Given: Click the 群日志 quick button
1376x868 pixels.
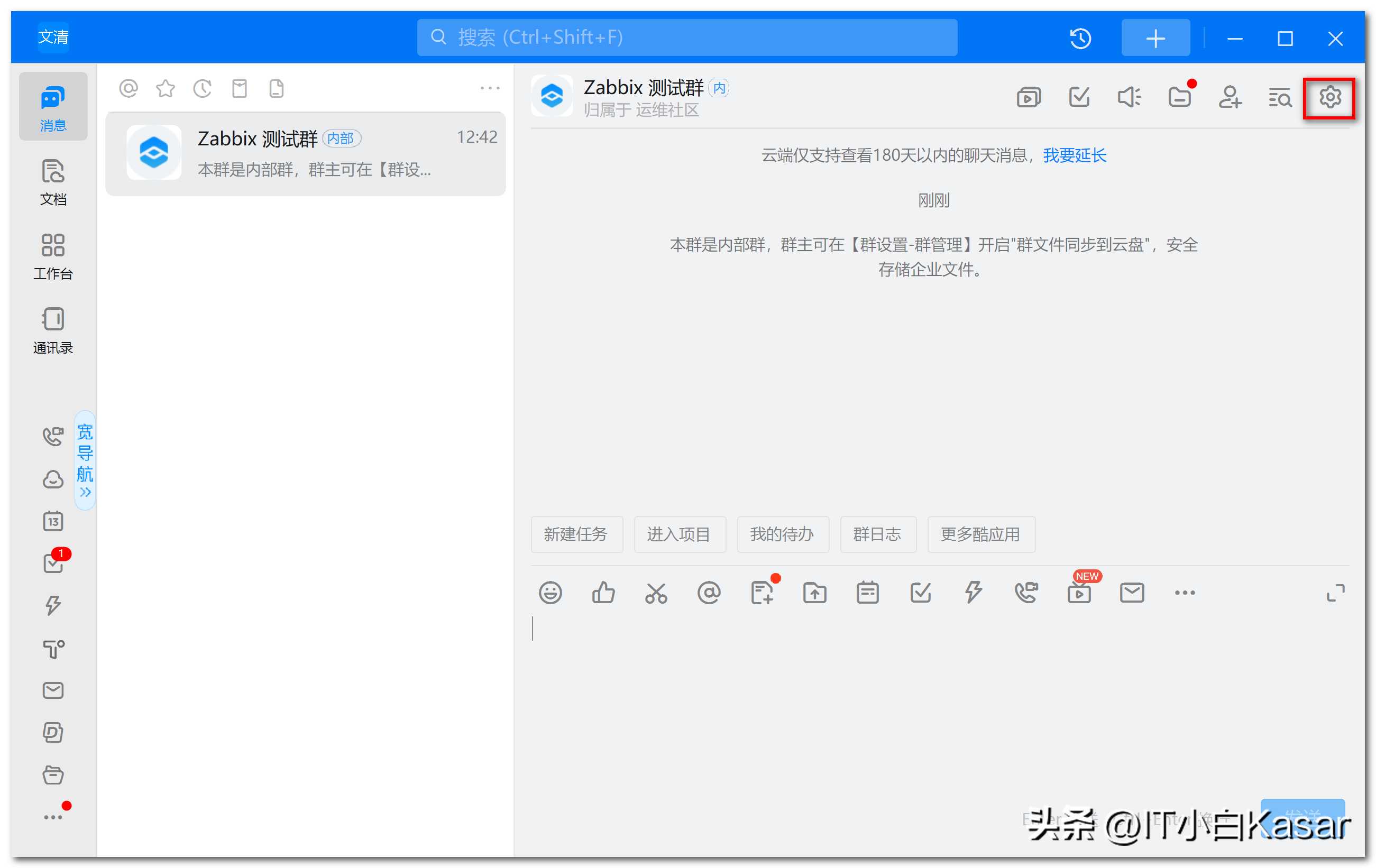Looking at the screenshot, I should pyautogui.click(x=878, y=534).
